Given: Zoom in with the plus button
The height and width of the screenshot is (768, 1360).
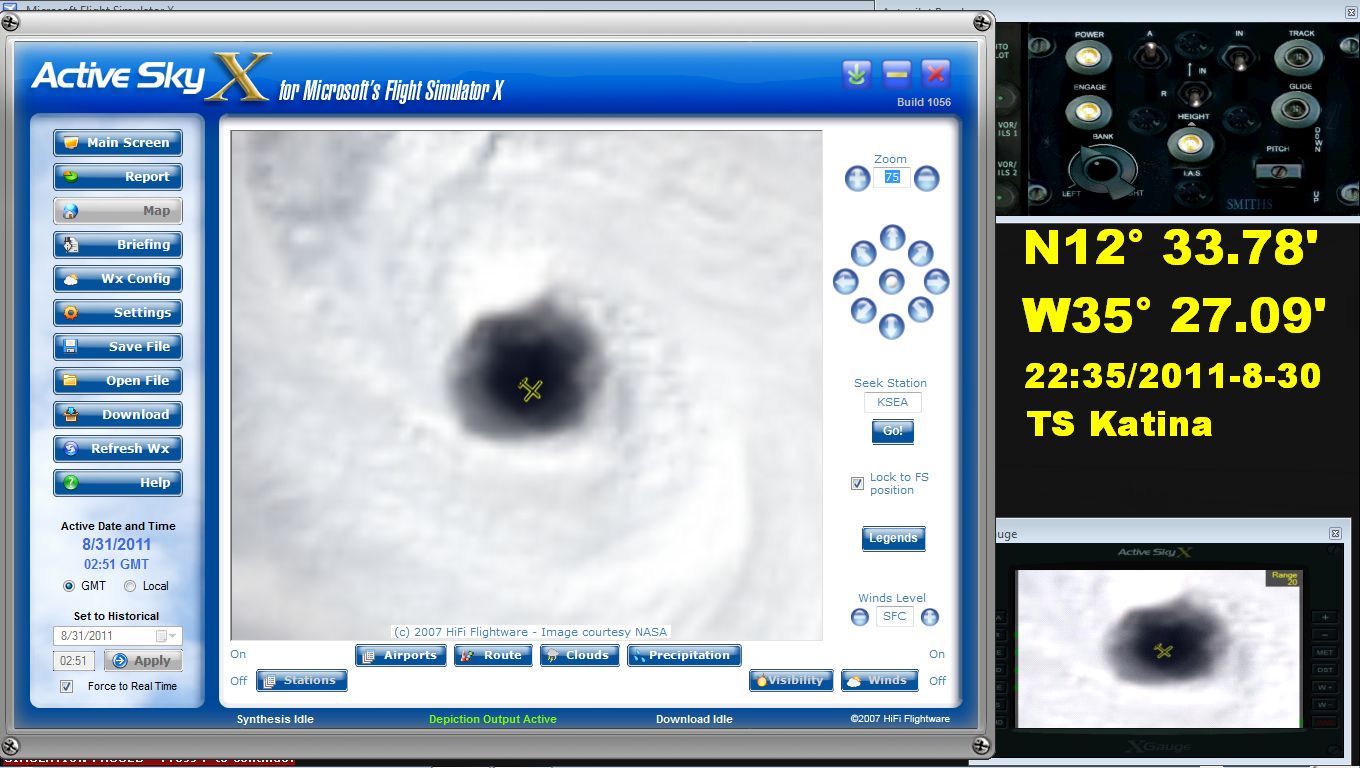Looking at the screenshot, I should 858,179.
